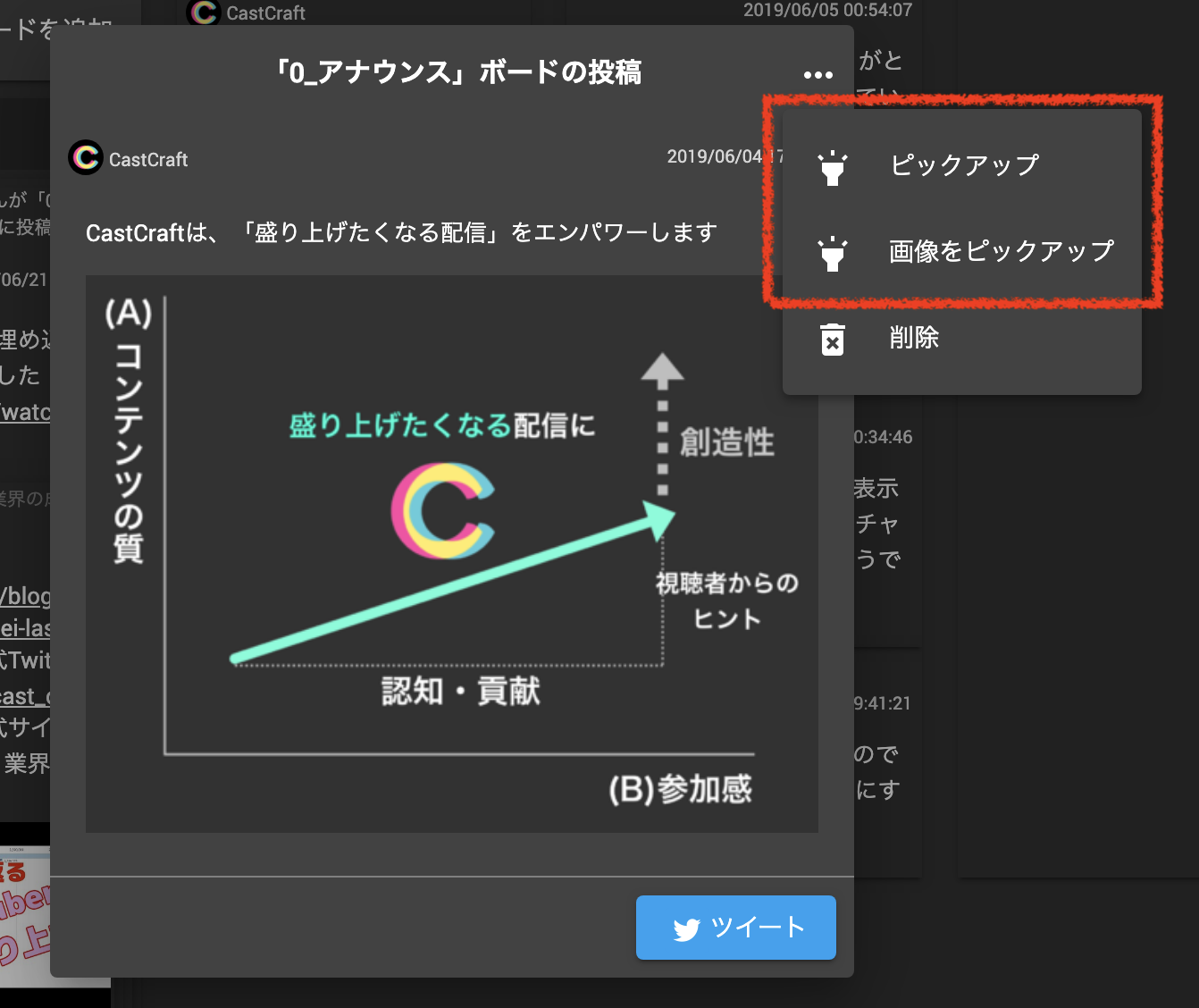This screenshot has width=1199, height=1008.
Task: Click the spotlight icon beside 画像をピックアップ
Action: point(832,253)
